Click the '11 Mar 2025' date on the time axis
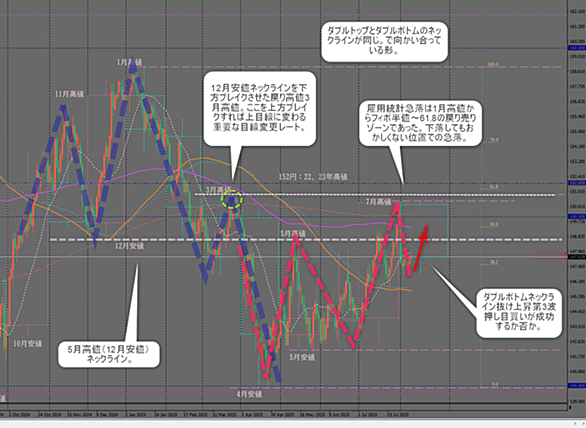This screenshot has width=586, height=428. click(224, 415)
